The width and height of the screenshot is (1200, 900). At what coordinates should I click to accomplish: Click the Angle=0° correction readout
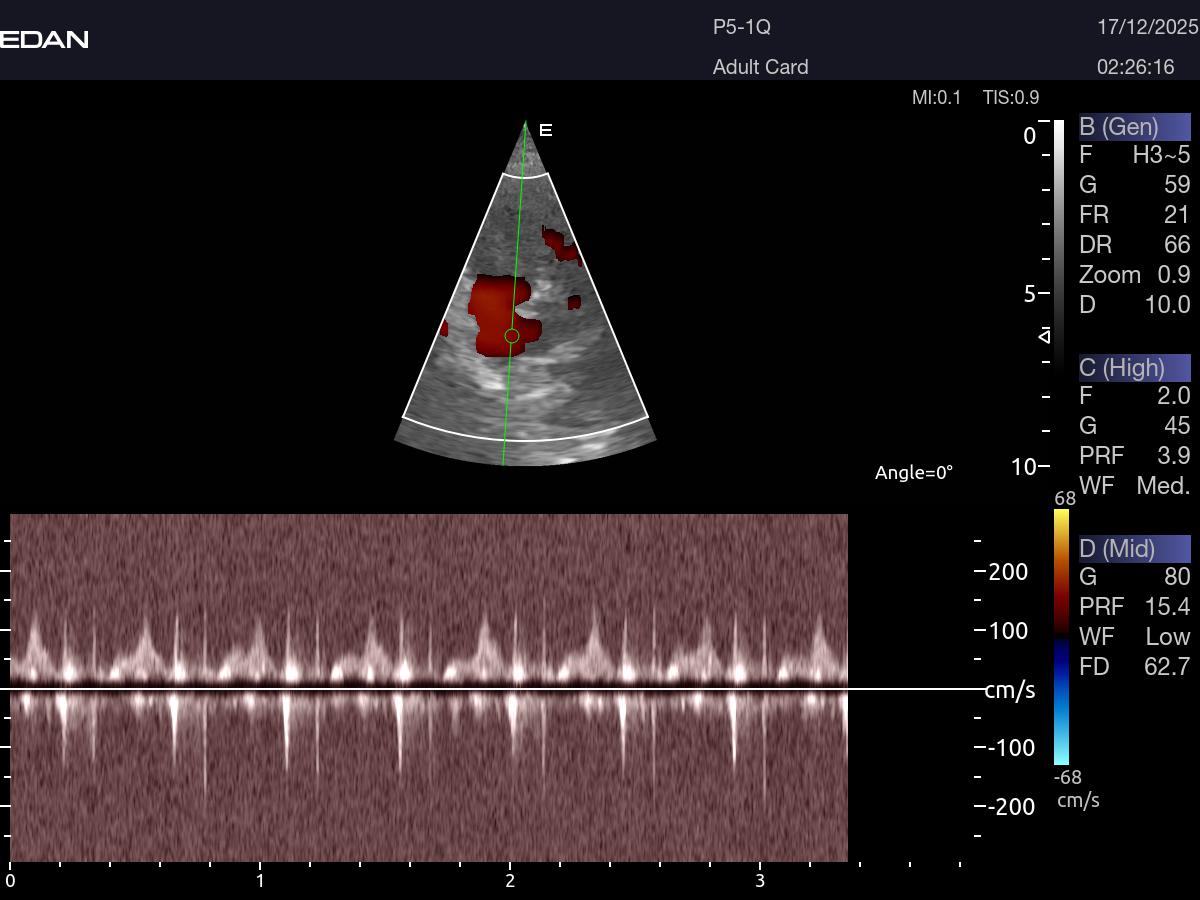point(914,472)
